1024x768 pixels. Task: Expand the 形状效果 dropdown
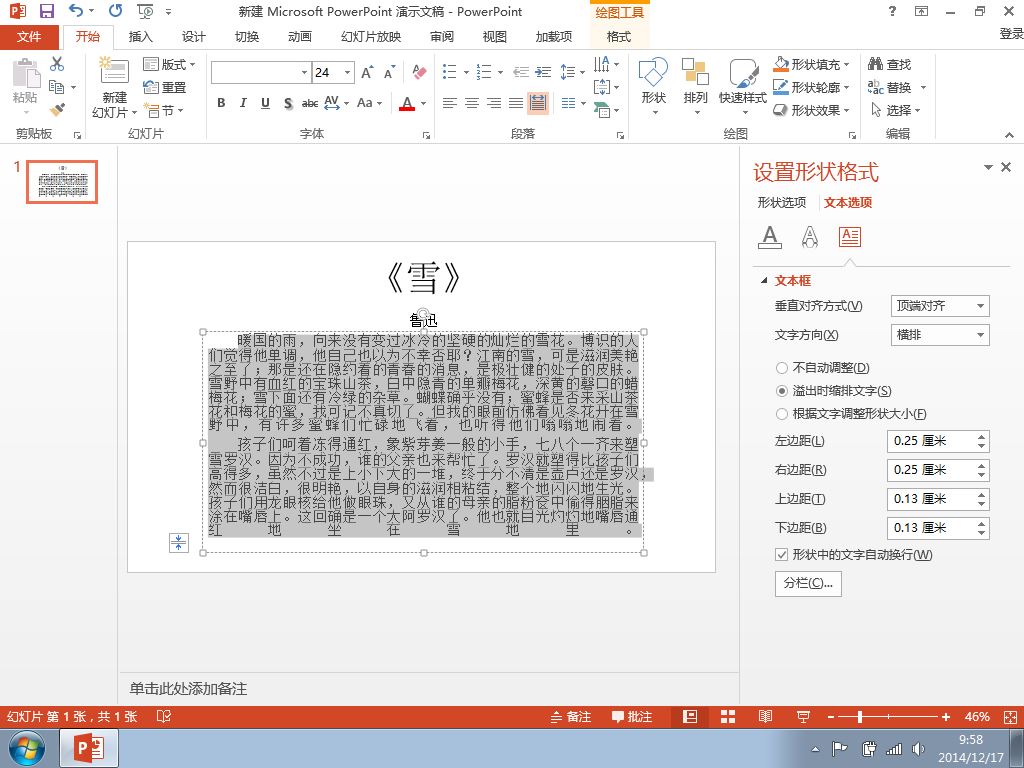(846, 110)
